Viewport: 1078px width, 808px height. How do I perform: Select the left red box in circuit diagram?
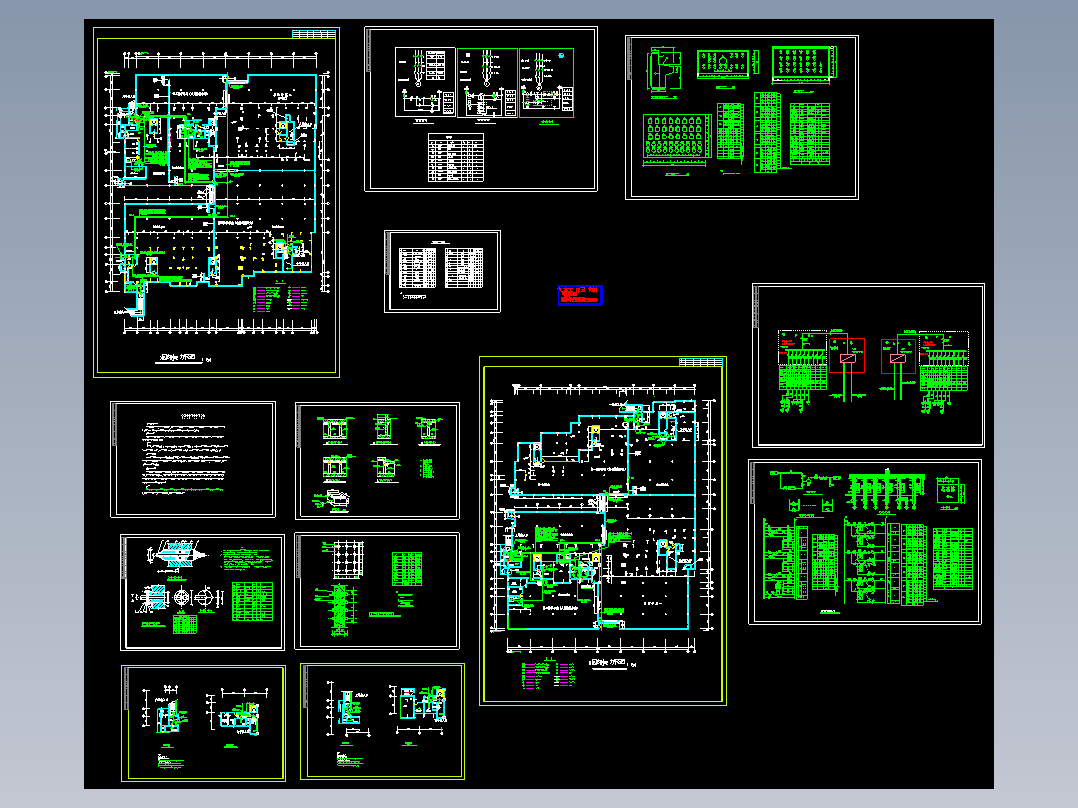click(846, 356)
